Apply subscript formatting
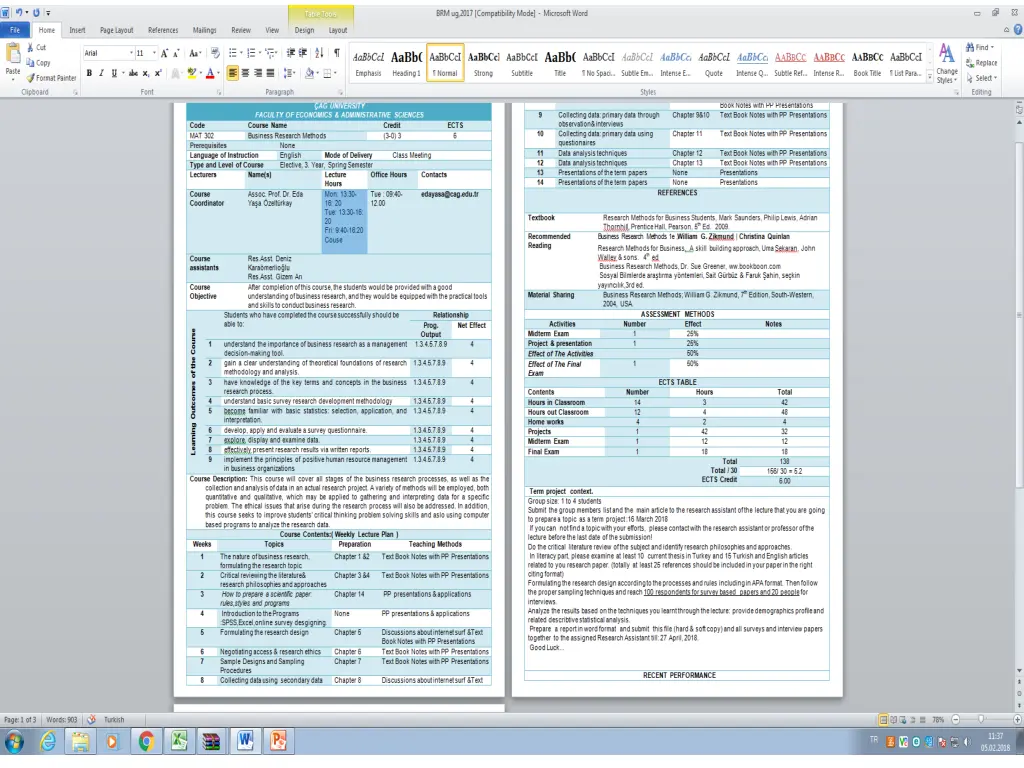The height and width of the screenshot is (768, 1024). 146,73
